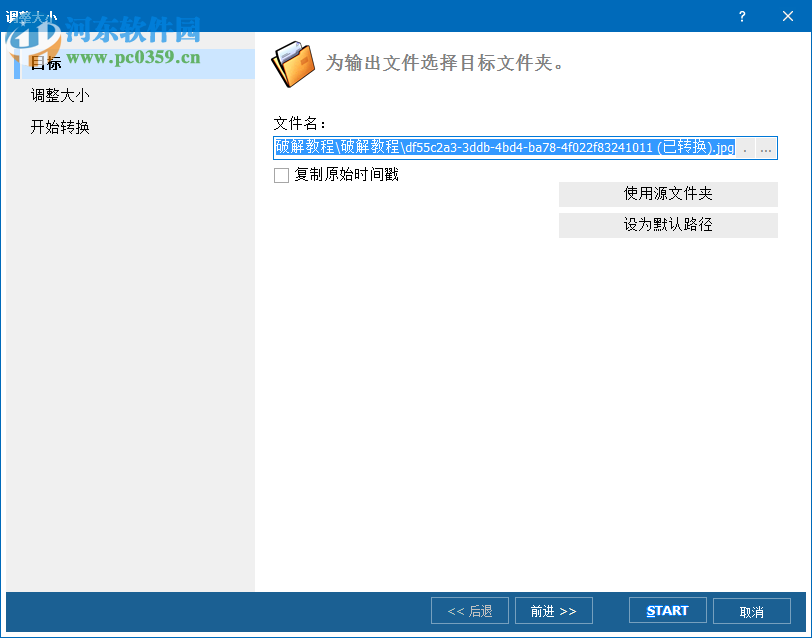Click the blue step marker next to 目标
The height and width of the screenshot is (638, 812).
pyautogui.click(x=19, y=63)
